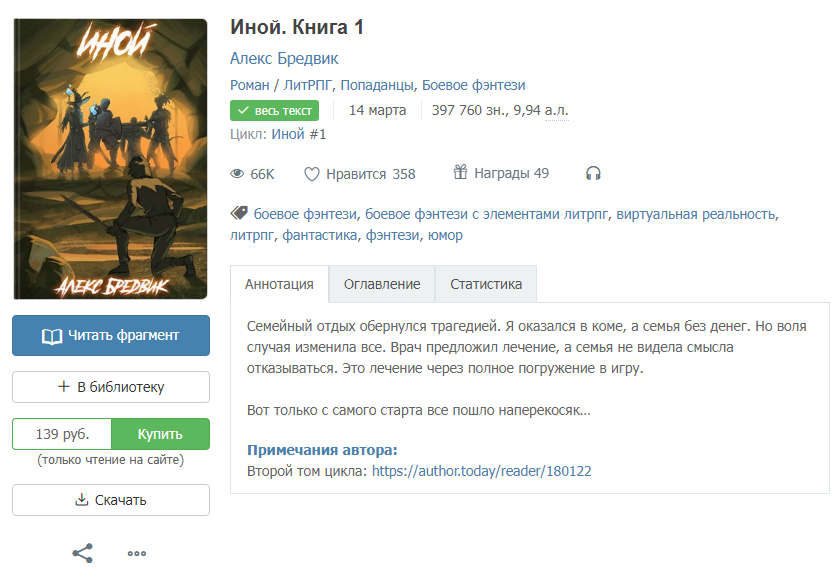The height and width of the screenshot is (588, 840).
Task: Open the cycle link Иной #1
Action: tap(298, 134)
